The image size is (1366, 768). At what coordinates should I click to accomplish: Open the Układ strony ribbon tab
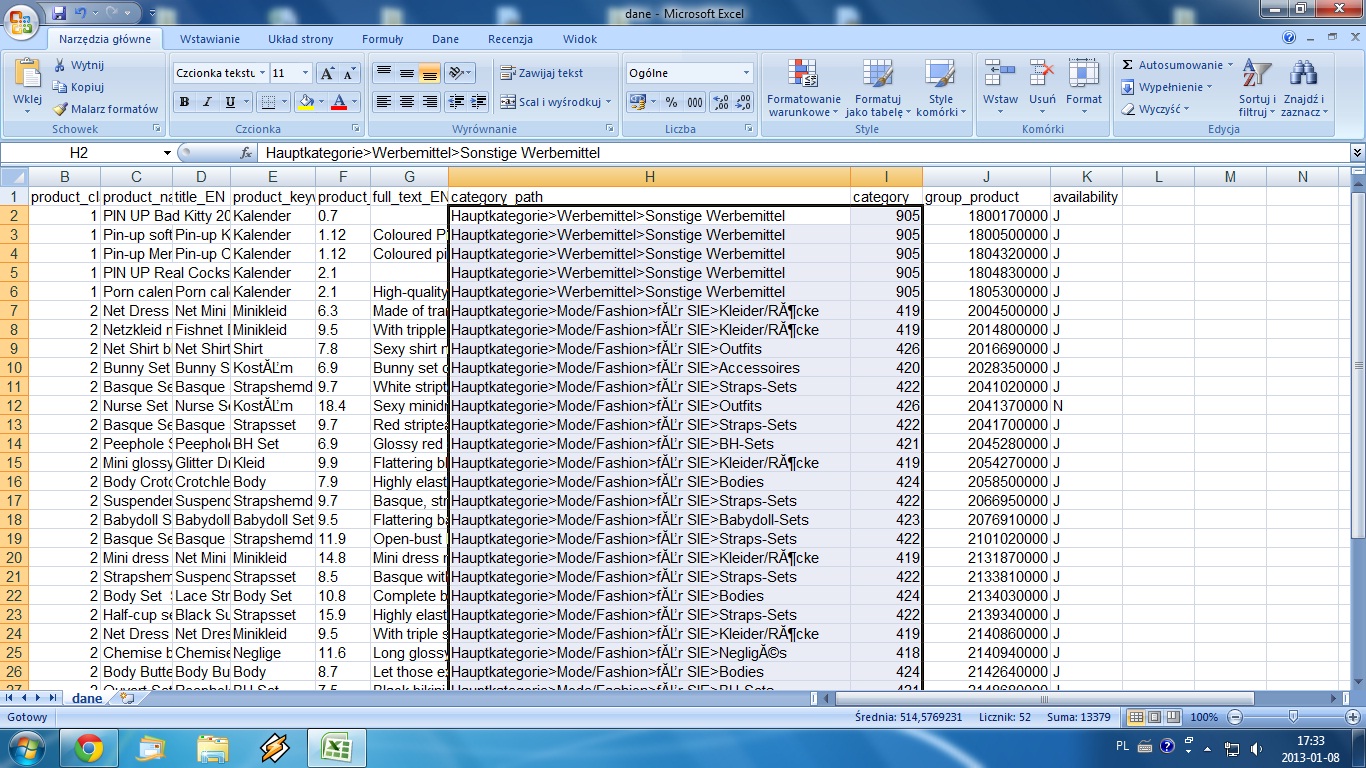(x=300, y=39)
